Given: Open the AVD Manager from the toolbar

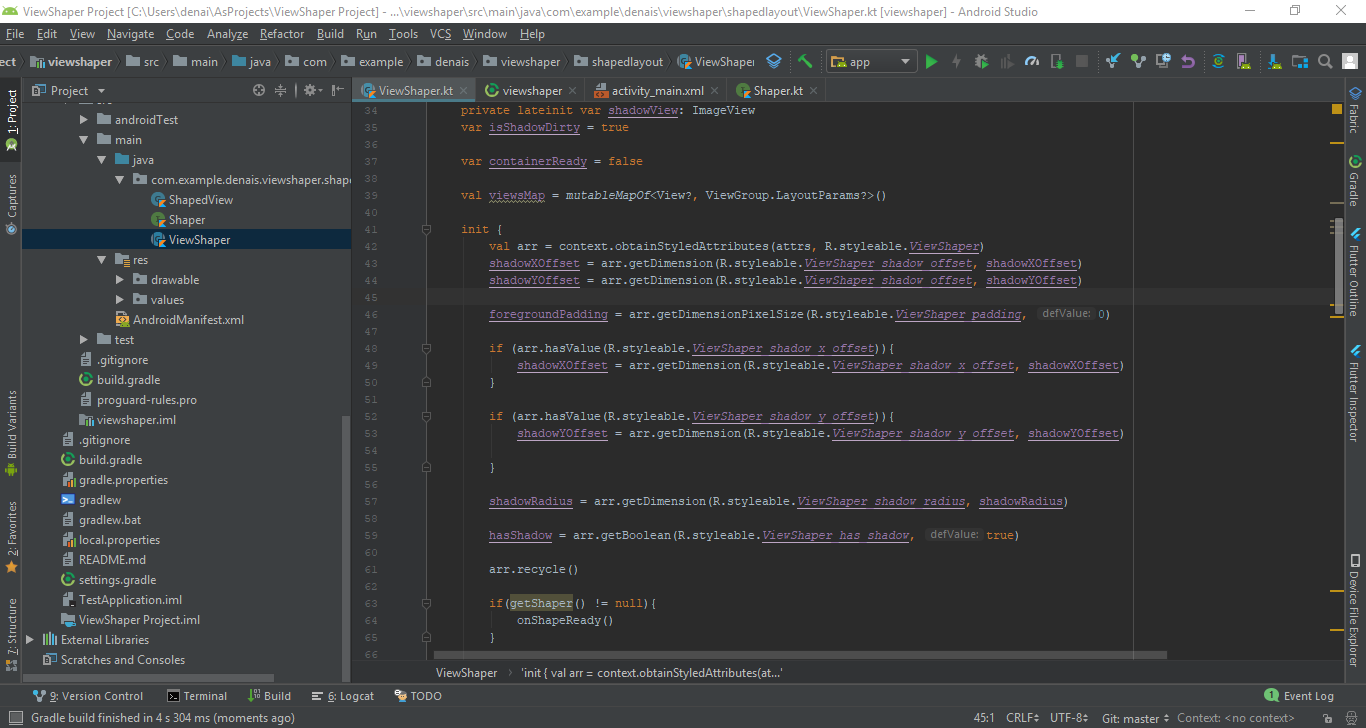Looking at the screenshot, I should [x=1244, y=62].
